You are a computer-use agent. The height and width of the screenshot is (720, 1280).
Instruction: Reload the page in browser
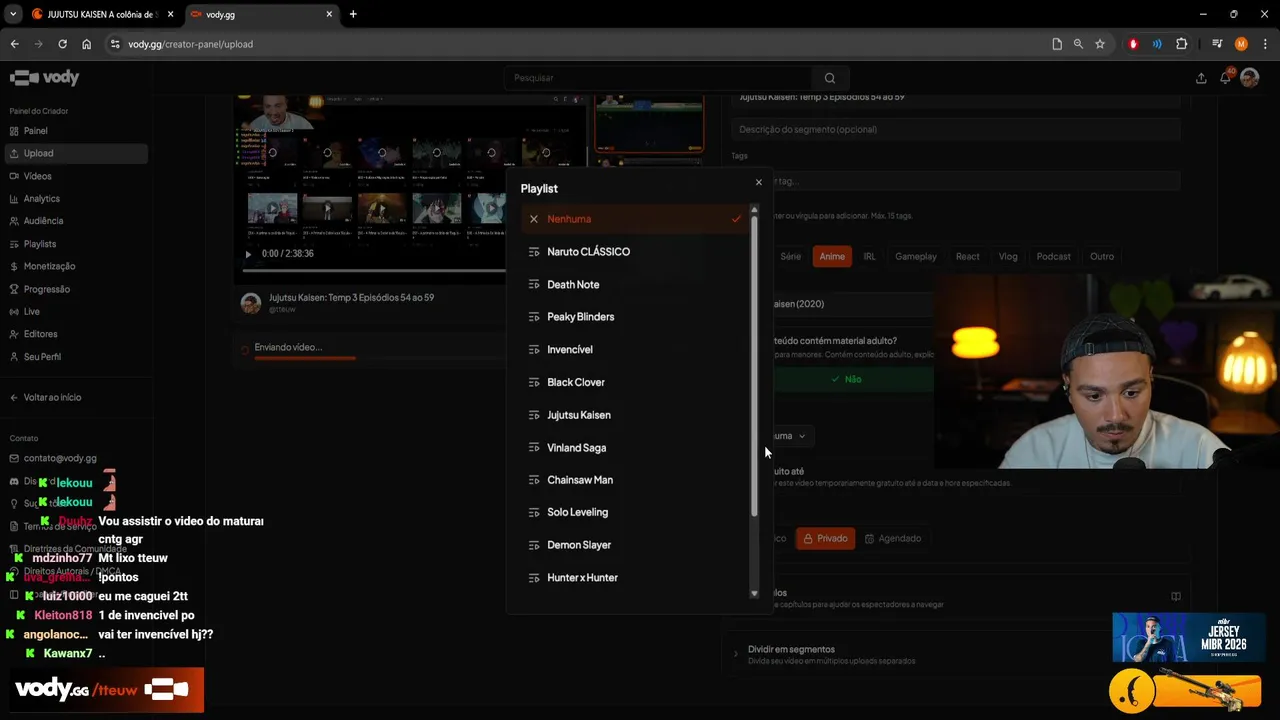click(x=62, y=44)
